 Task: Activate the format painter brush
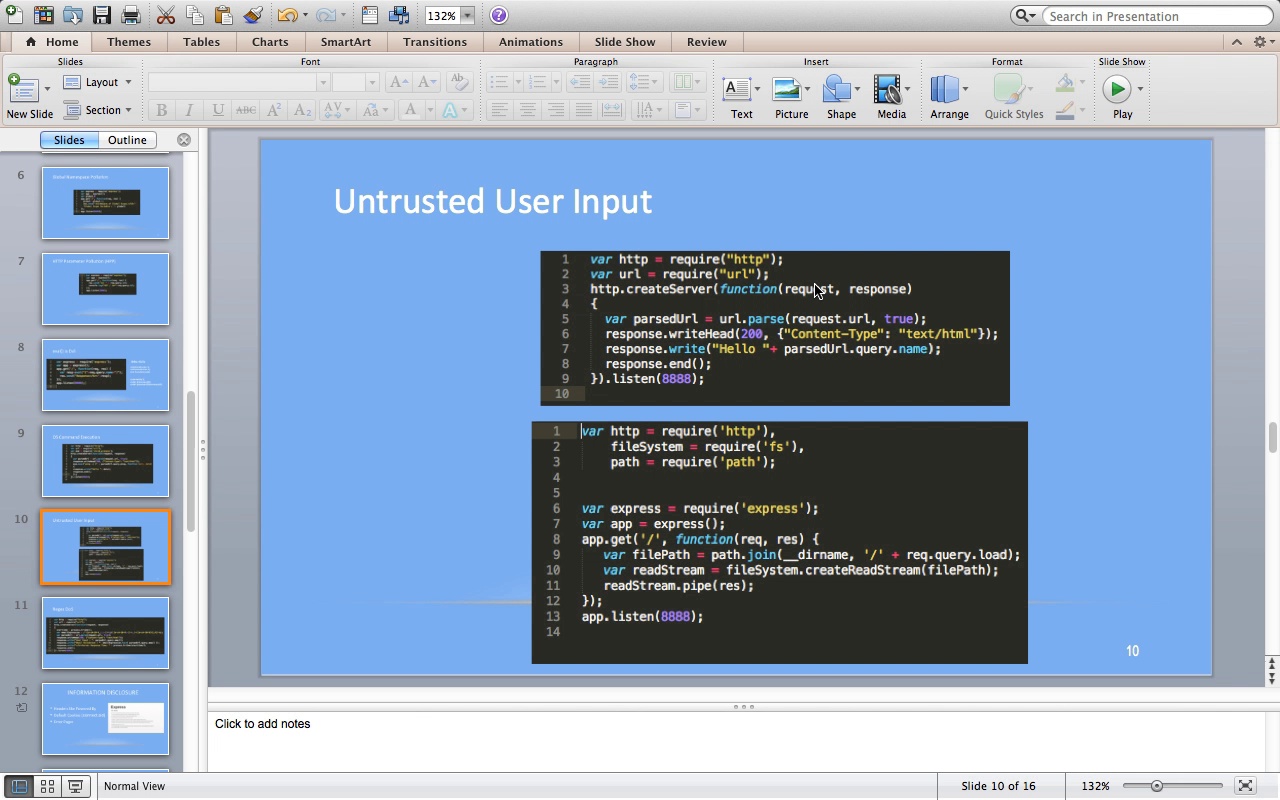click(x=253, y=15)
